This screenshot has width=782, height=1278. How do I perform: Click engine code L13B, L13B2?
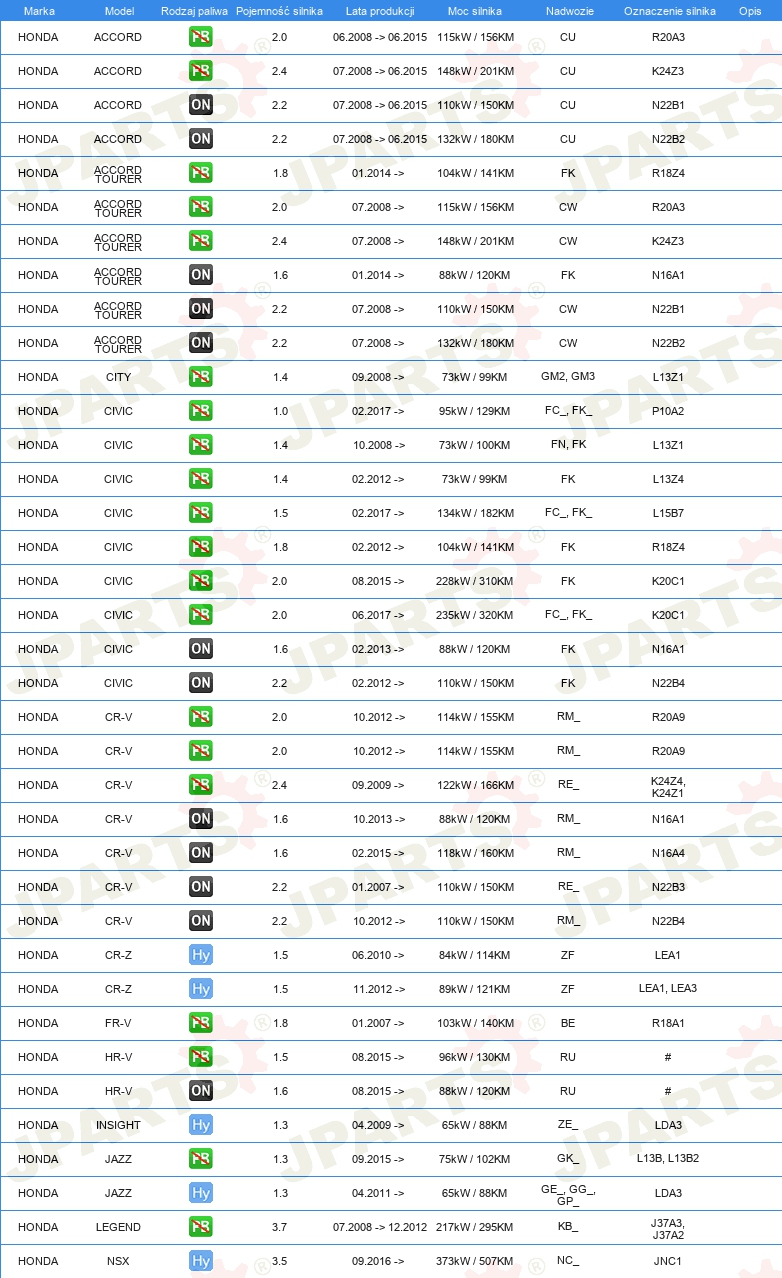[x=668, y=1159]
